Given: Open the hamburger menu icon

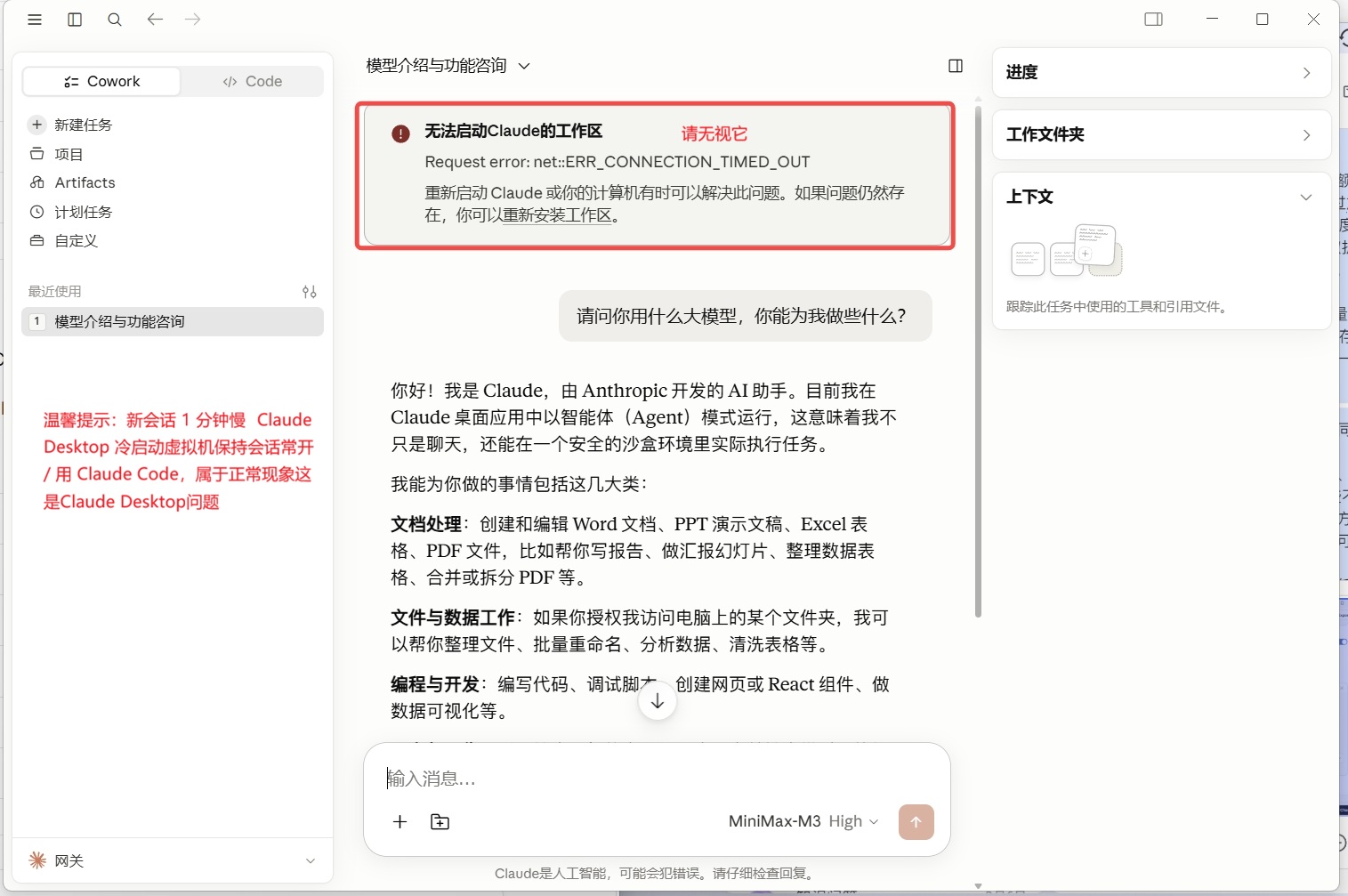Looking at the screenshot, I should pos(35,20).
